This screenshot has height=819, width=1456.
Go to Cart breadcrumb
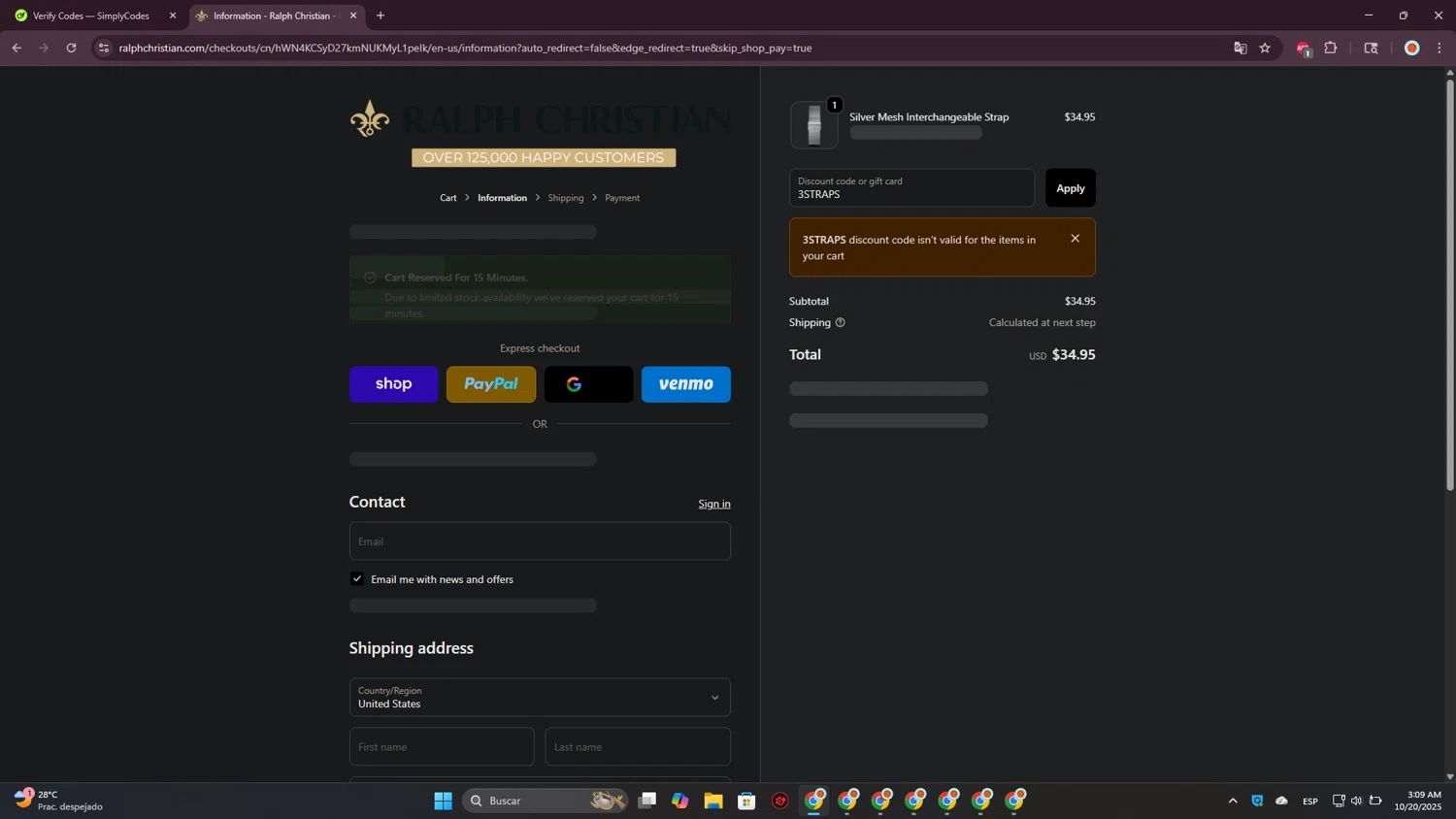click(x=447, y=198)
